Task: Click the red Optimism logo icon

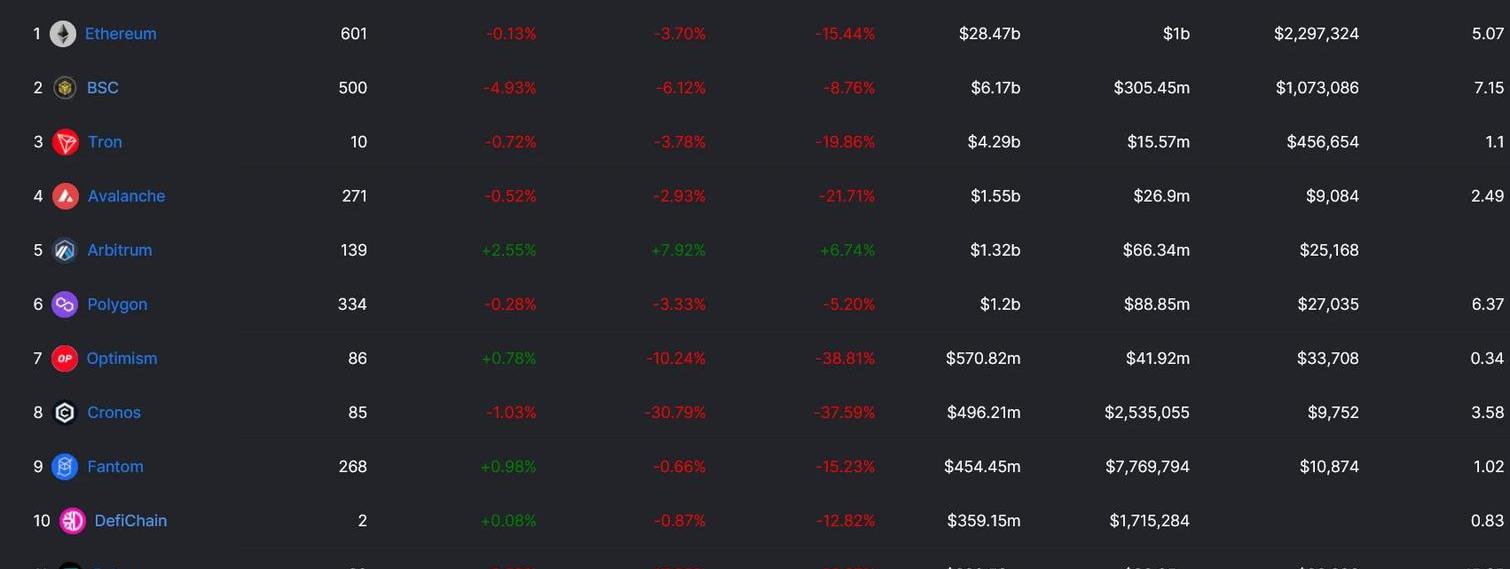Action: pos(65,358)
